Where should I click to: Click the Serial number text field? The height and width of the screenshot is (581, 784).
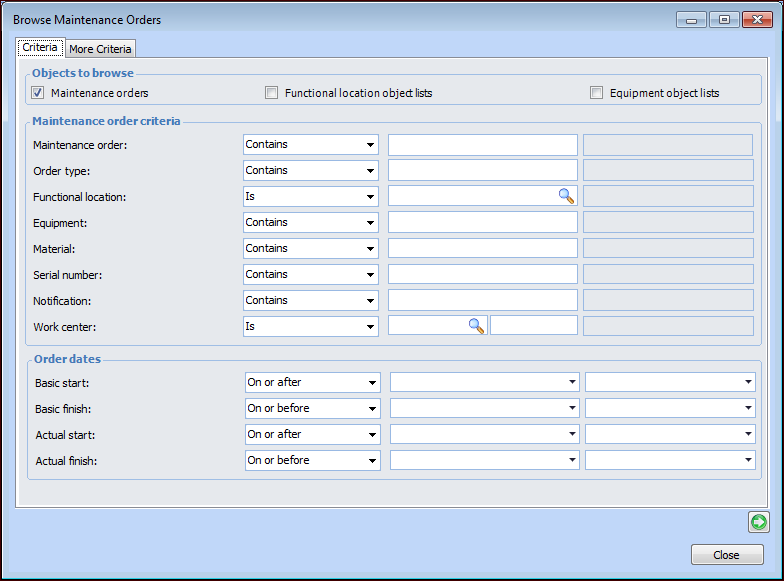coord(482,275)
